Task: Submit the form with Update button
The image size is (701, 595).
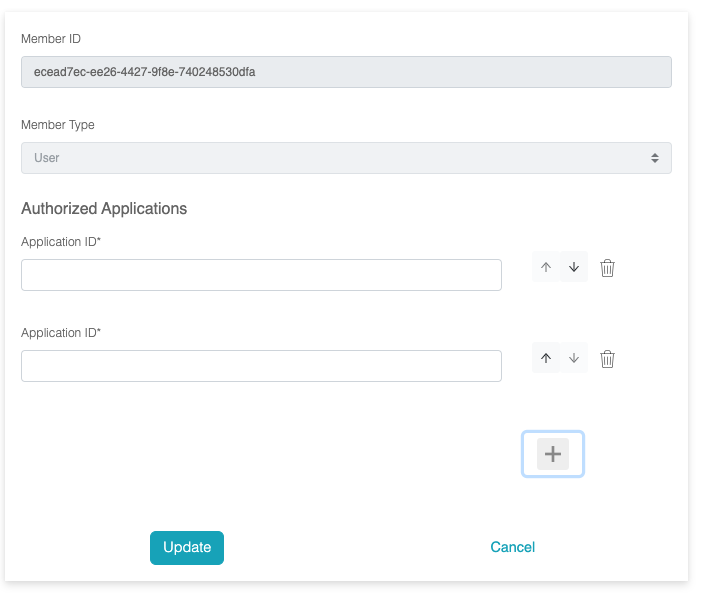Action: coord(187,548)
